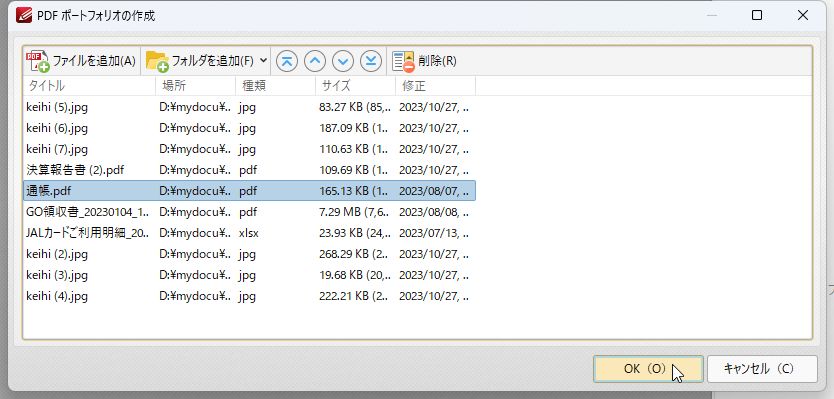The width and height of the screenshot is (834, 399).
Task: Click the 23.93 KB size cell
Action: (355, 233)
